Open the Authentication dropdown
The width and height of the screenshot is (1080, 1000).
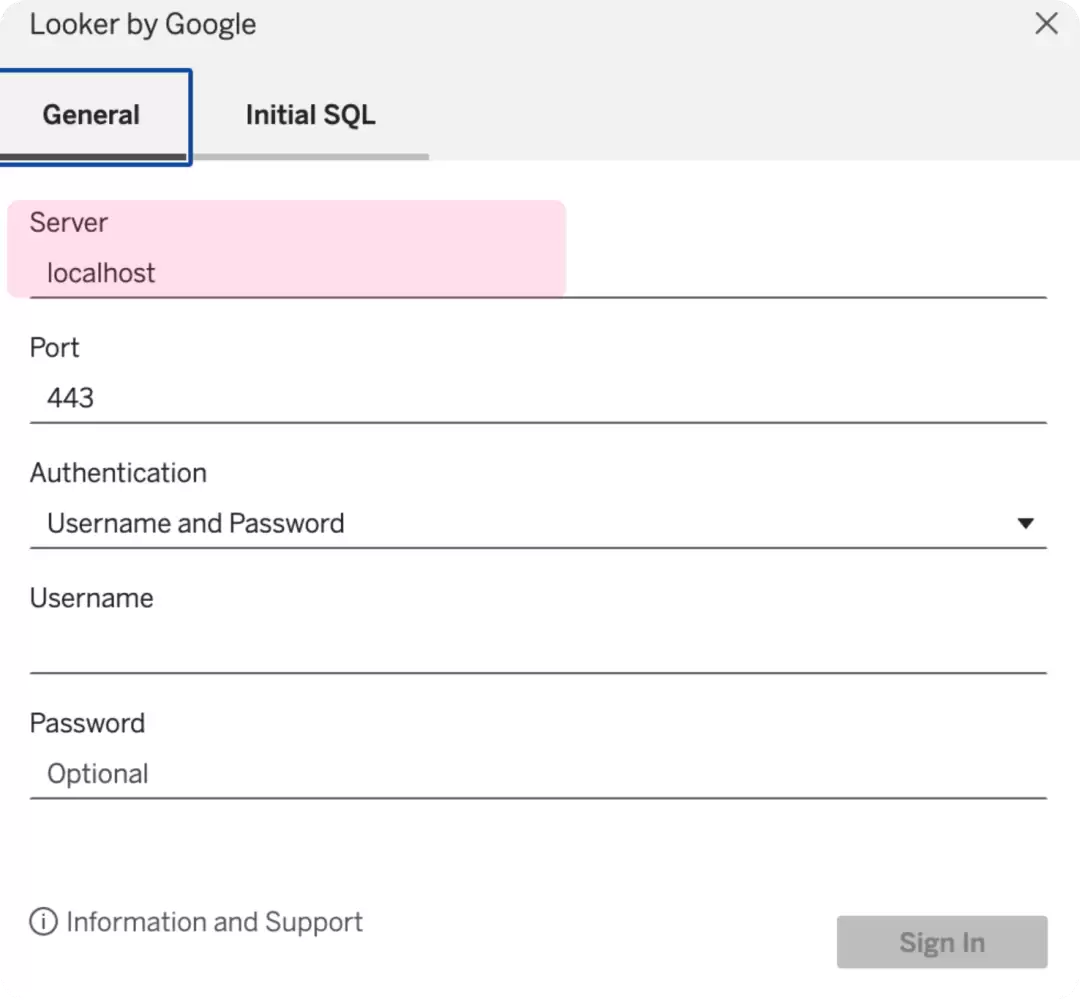point(538,523)
